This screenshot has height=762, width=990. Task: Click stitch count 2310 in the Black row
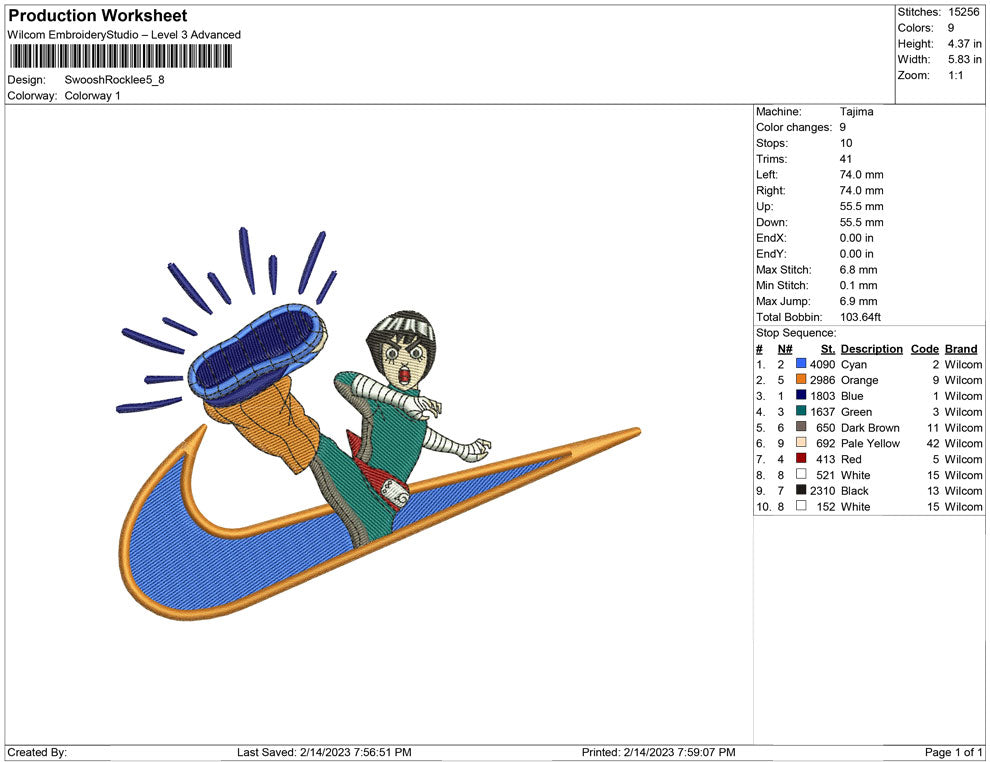click(822, 491)
